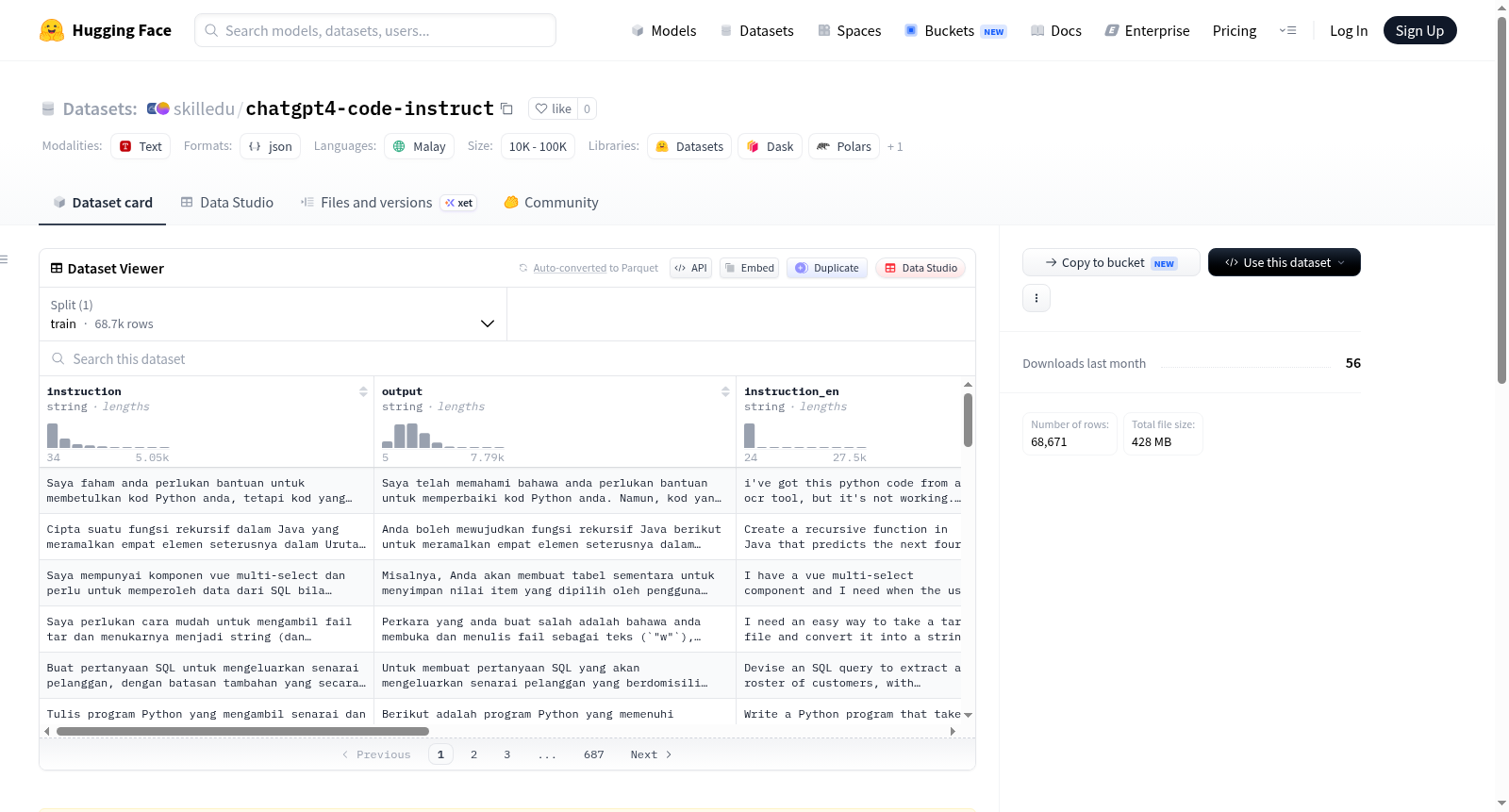This screenshot has height=812, width=1509.
Task: Open the Pricing page
Action: click(1234, 30)
